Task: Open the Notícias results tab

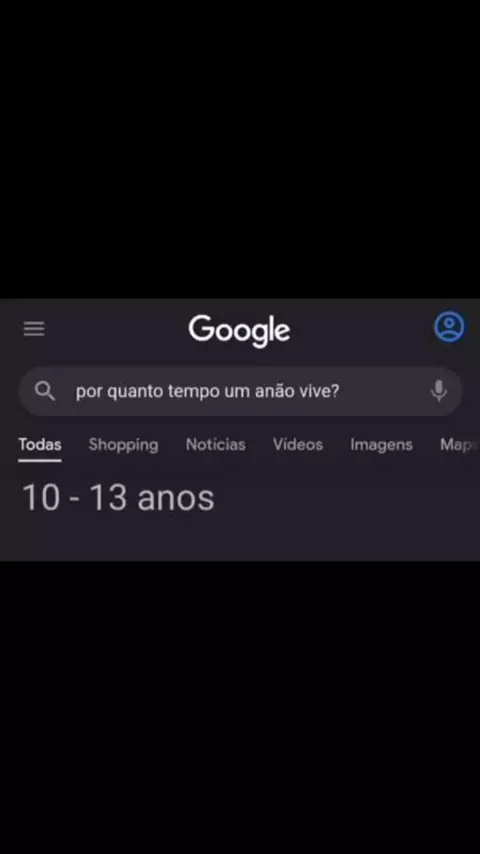Action: 216,444
